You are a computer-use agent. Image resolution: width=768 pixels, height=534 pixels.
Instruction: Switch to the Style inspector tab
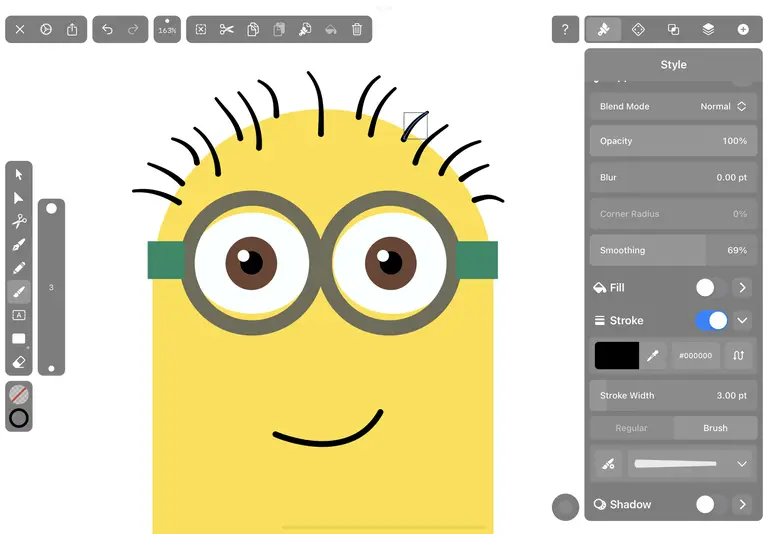(x=603, y=29)
